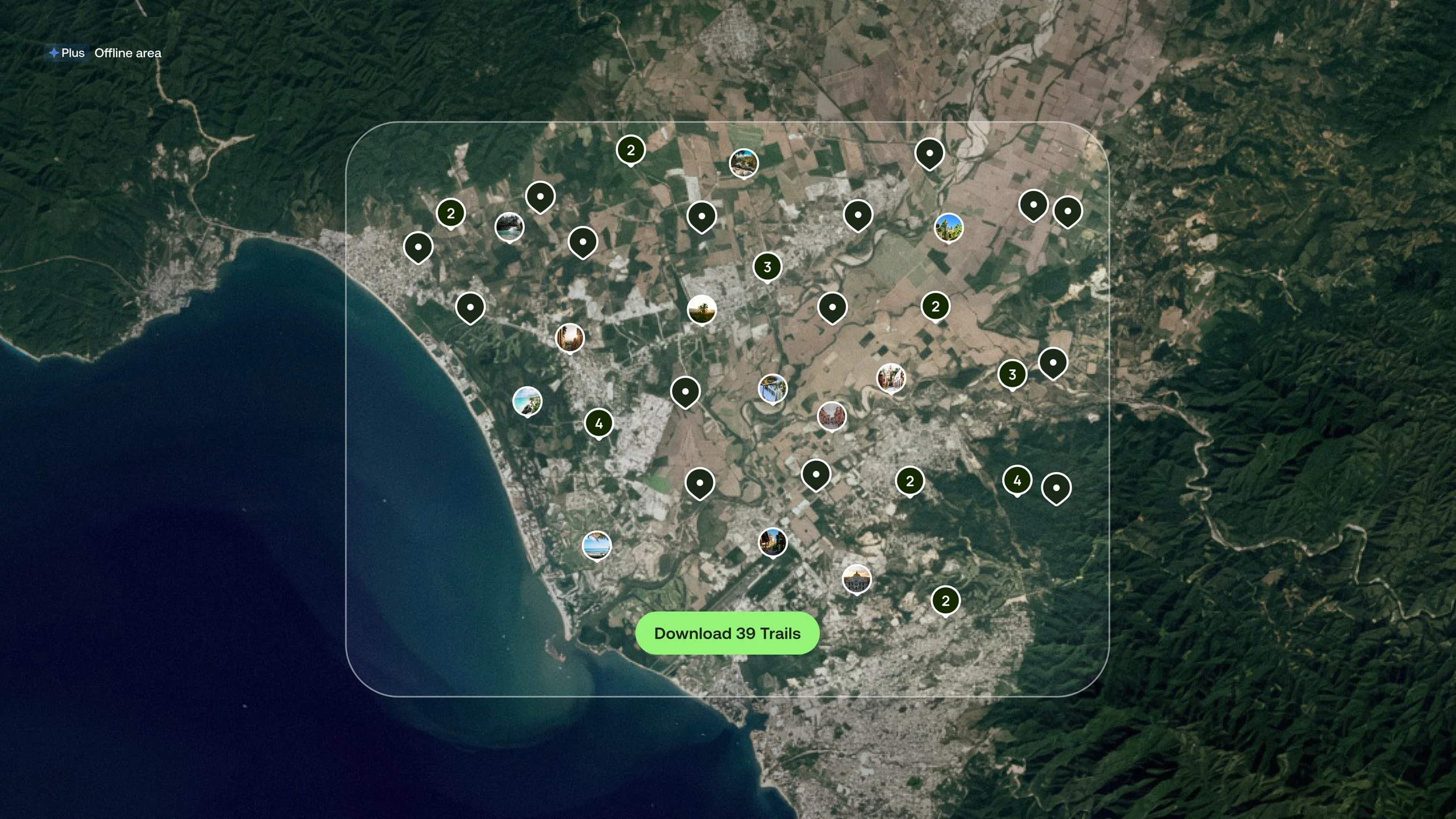Image resolution: width=1456 pixels, height=819 pixels.
Task: Open the narrow alley photo marker
Action: point(570,338)
